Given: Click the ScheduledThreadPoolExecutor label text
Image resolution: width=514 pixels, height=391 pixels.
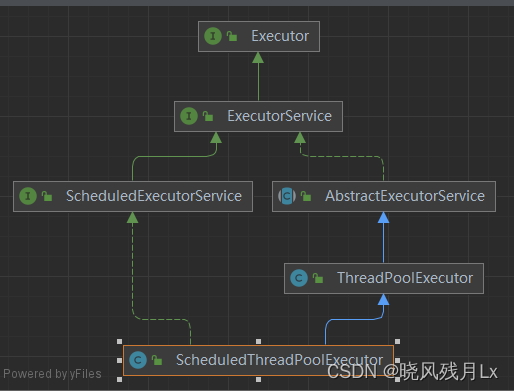Looking at the screenshot, I should pos(279,360).
